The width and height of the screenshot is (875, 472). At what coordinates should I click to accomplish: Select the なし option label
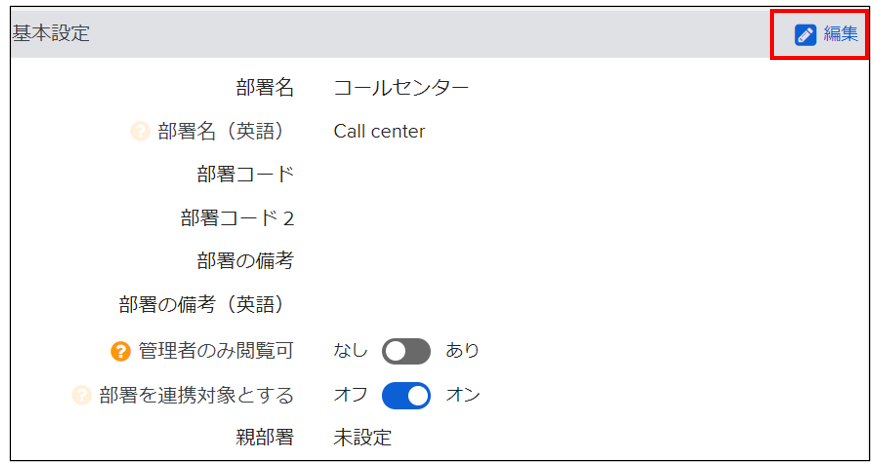point(350,350)
